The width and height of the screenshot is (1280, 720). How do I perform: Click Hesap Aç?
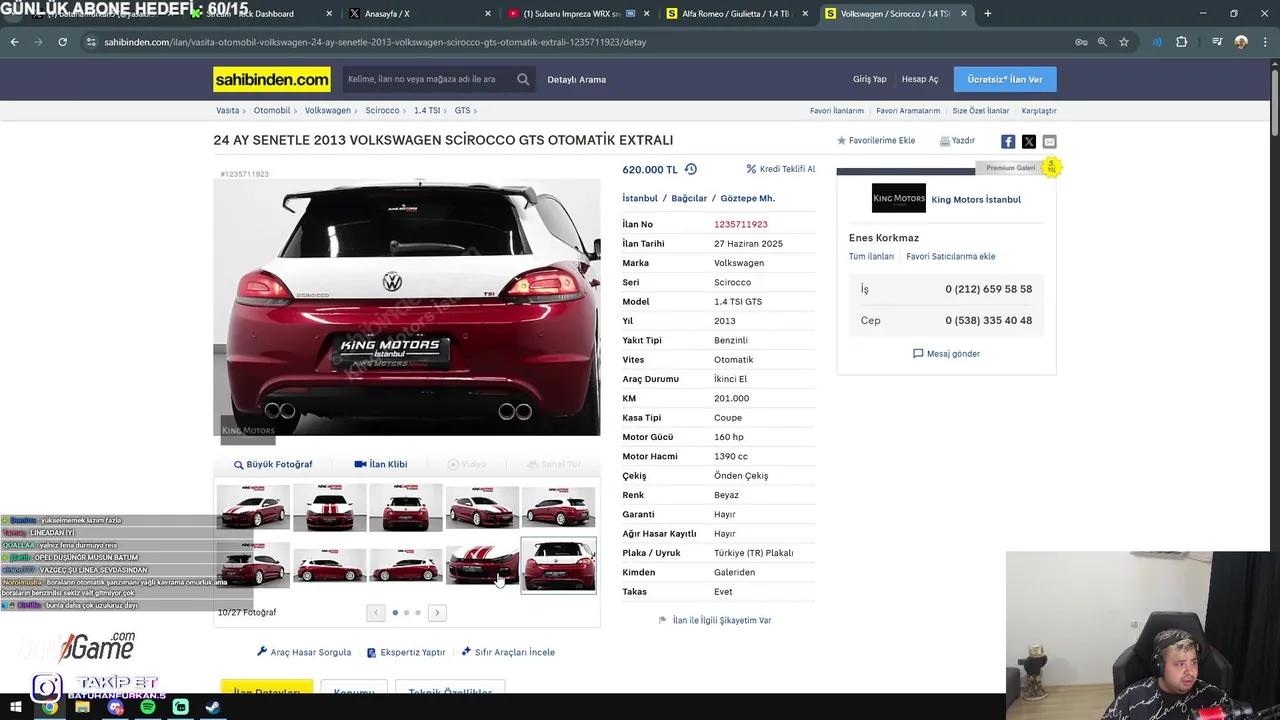tap(920, 79)
